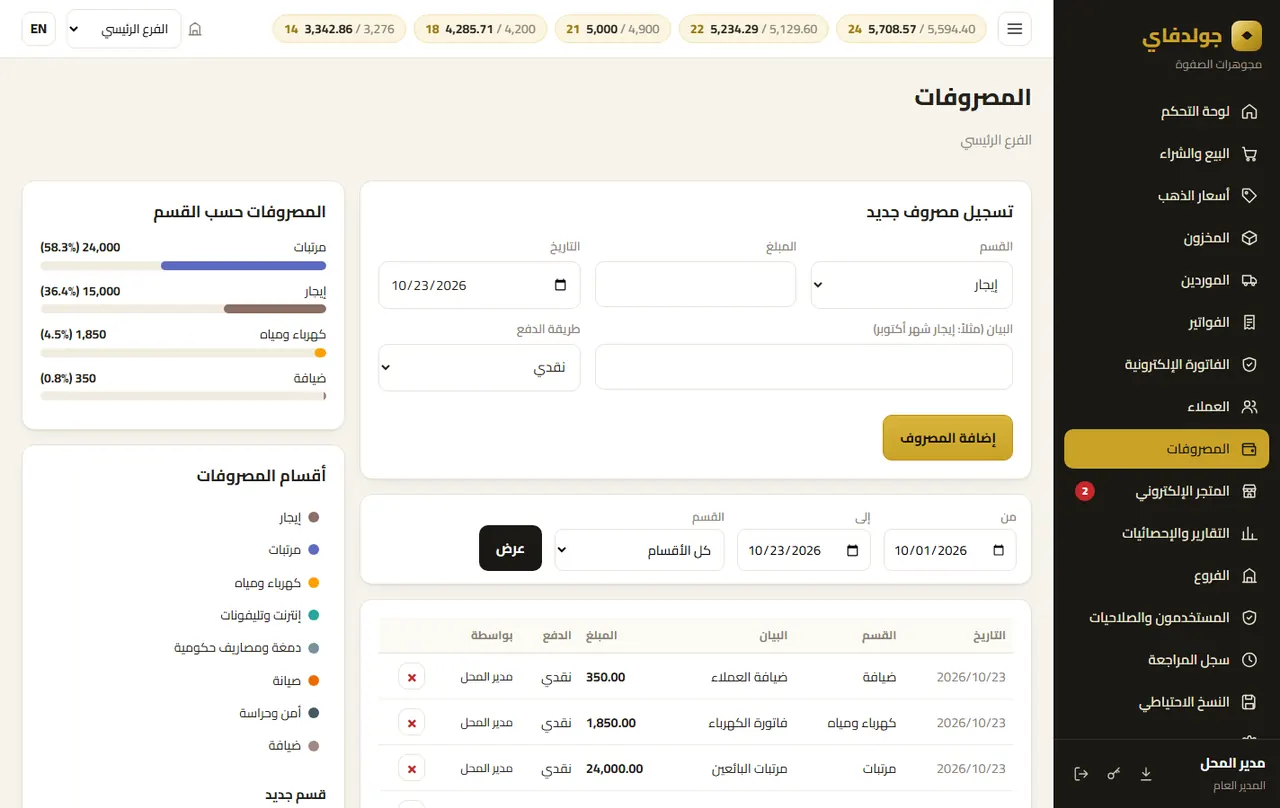Click the receipt icon beside الفواتير
This screenshot has height=808, width=1280.
1249,323
